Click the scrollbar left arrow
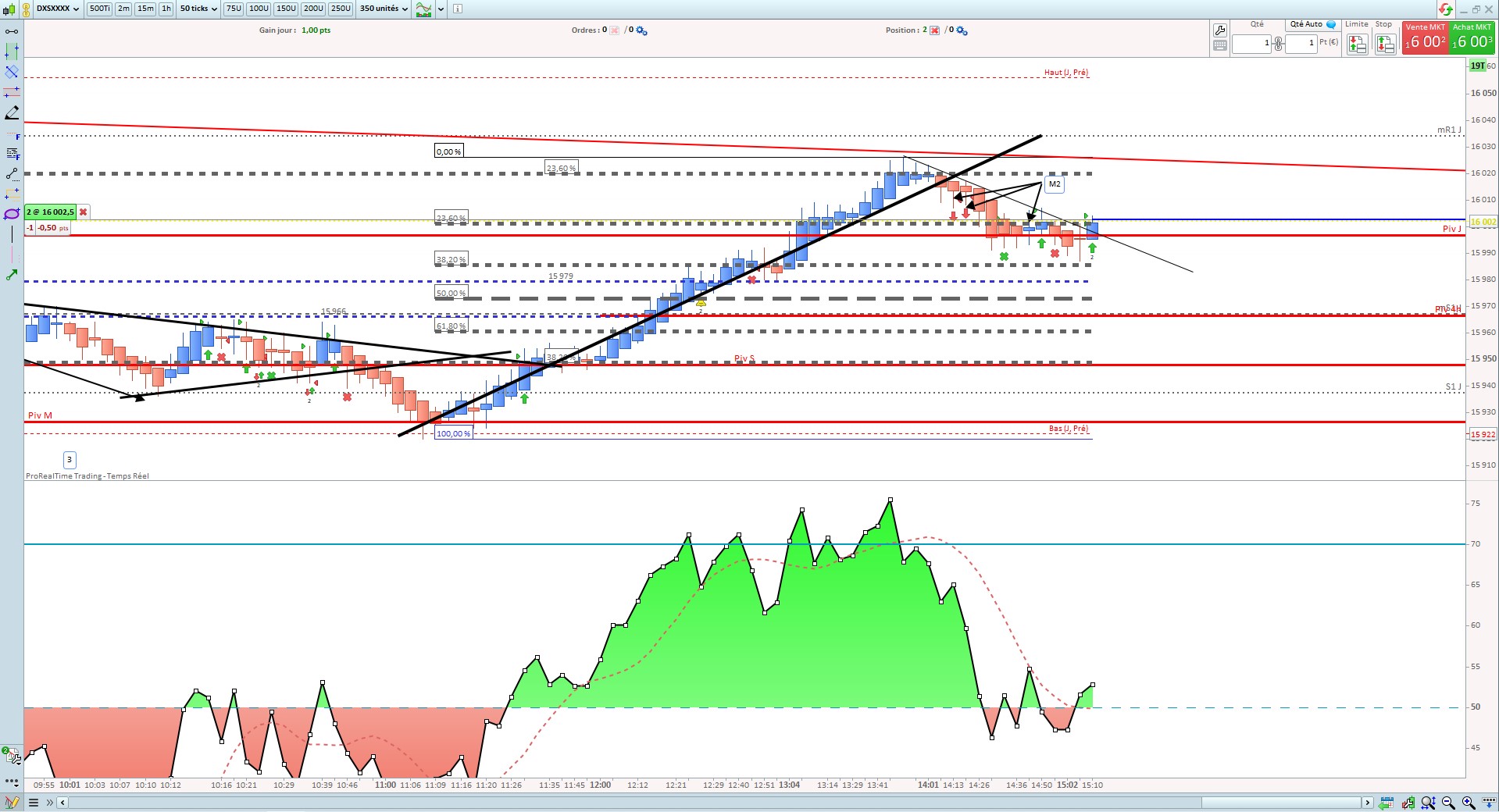The width and height of the screenshot is (1499, 812). tap(62, 802)
